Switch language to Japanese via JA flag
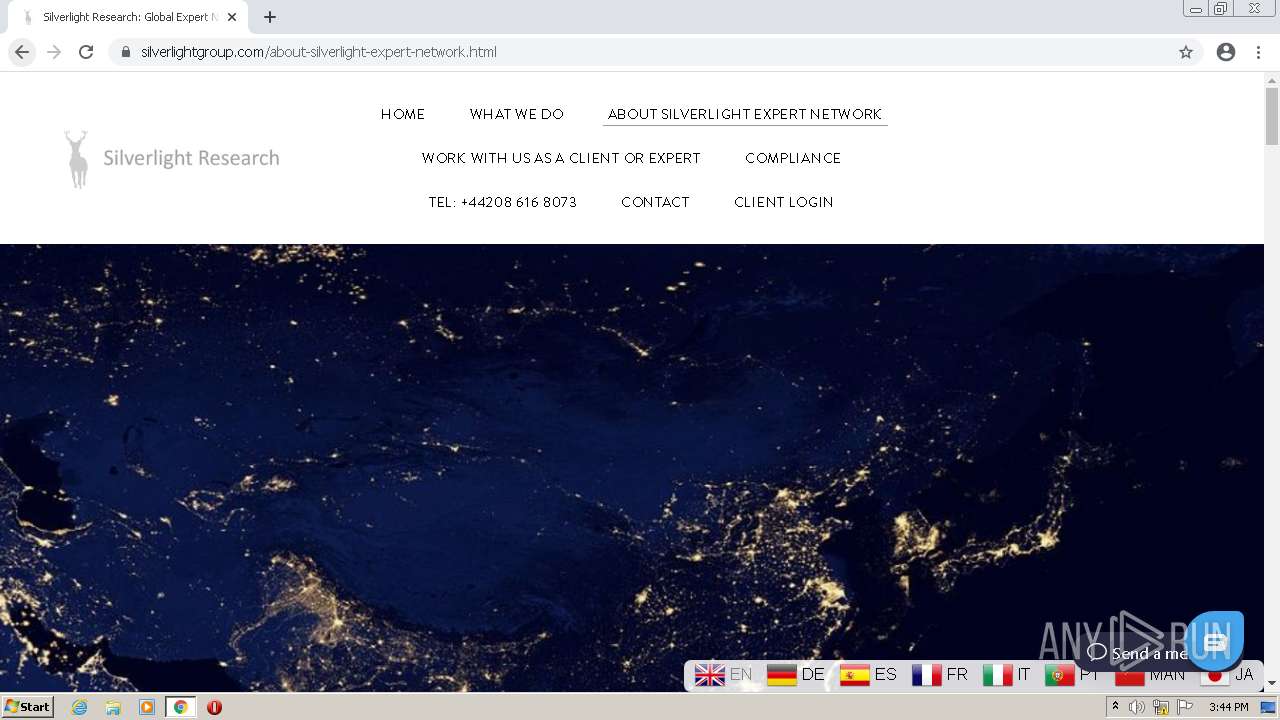This screenshot has height=720, width=1280. pyautogui.click(x=1227, y=675)
